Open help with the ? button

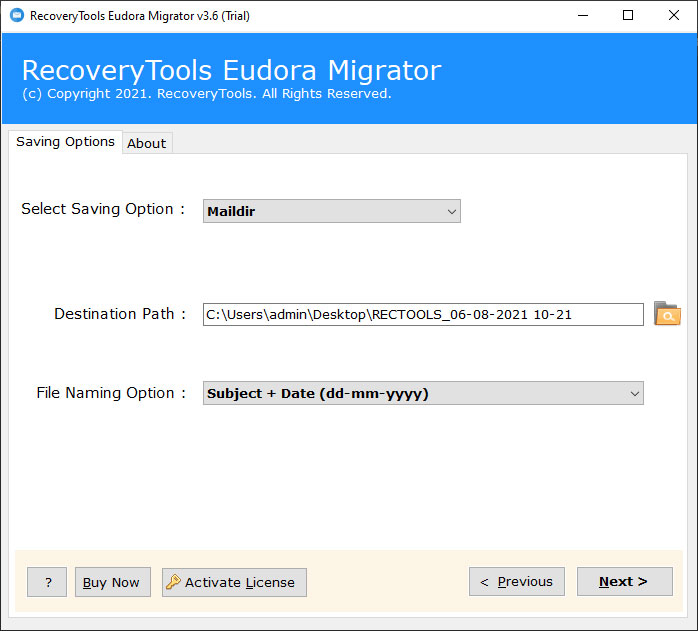pos(47,582)
